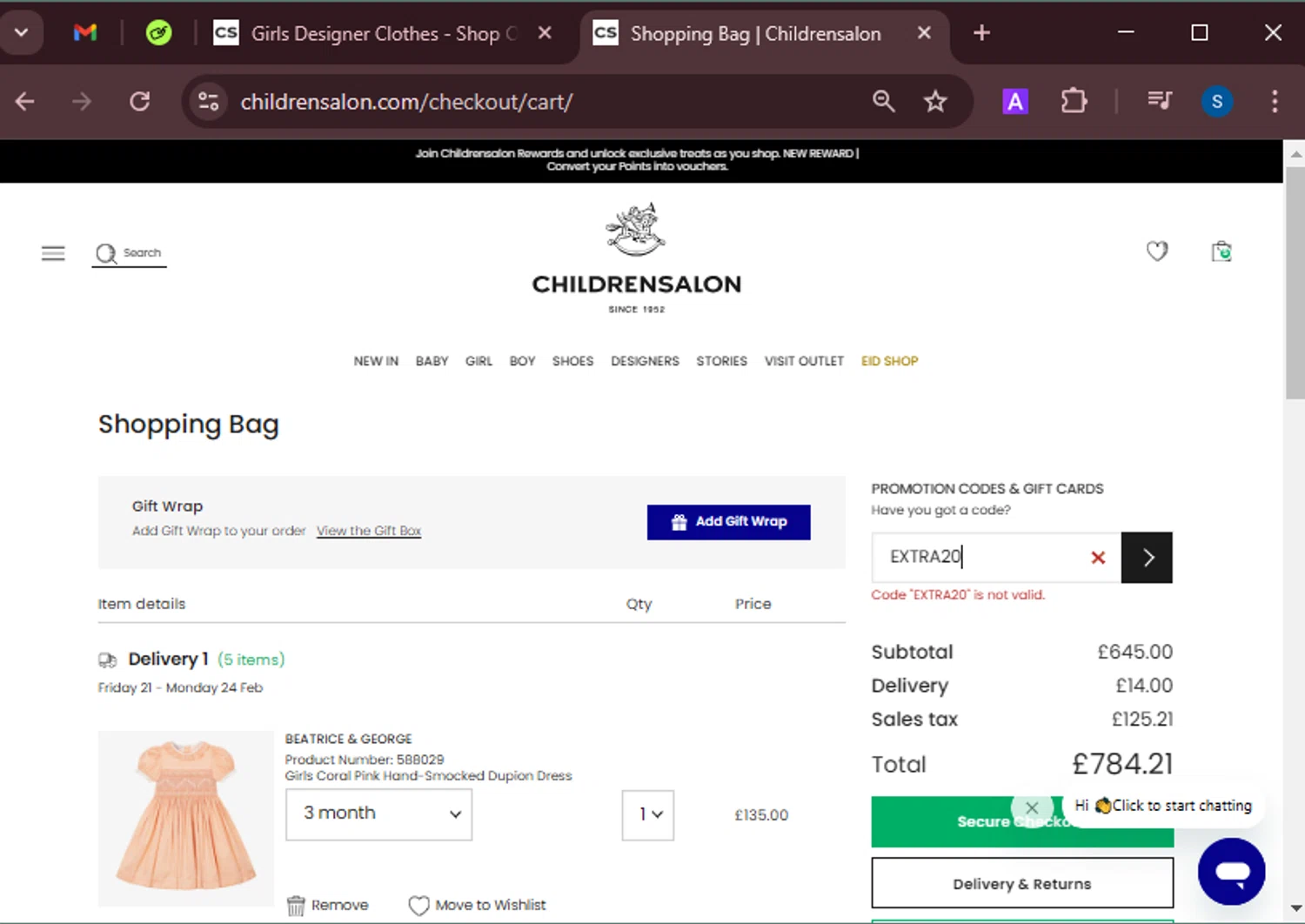
Task: Expand the tab search dropdown arrow
Action: [x=21, y=33]
